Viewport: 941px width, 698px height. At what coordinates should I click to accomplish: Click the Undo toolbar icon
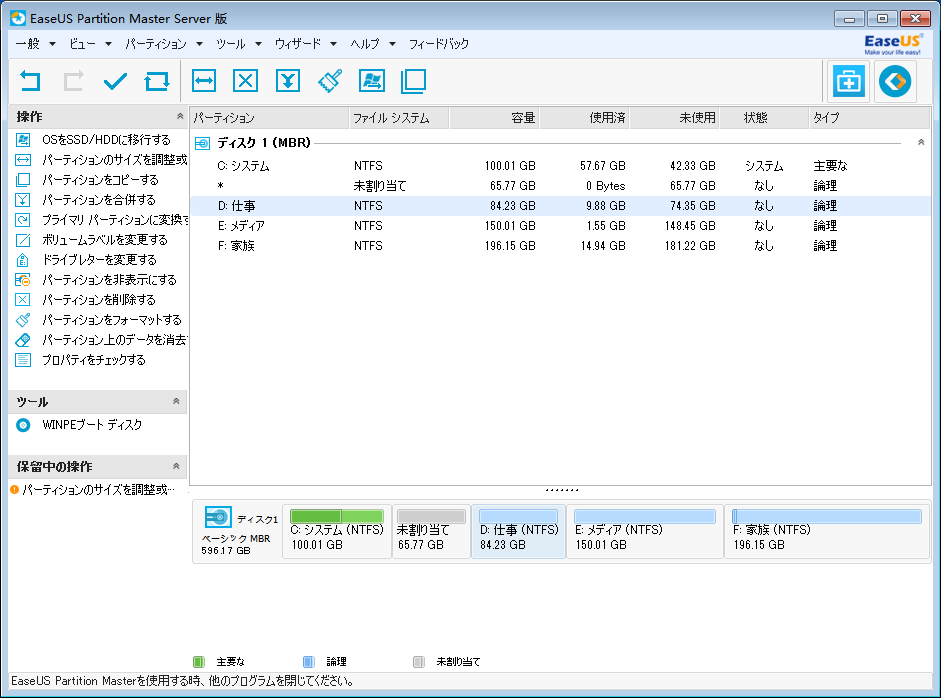click(30, 81)
